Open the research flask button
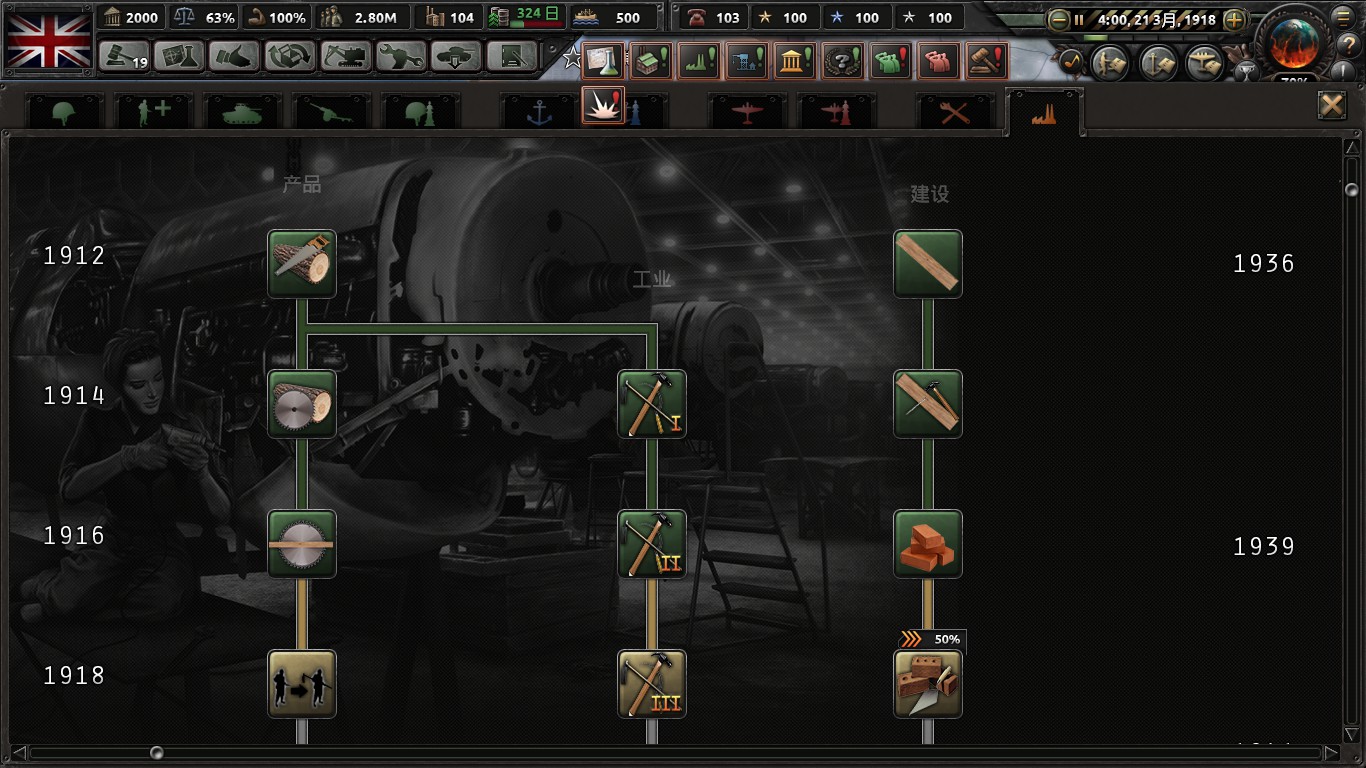 [x=180, y=56]
